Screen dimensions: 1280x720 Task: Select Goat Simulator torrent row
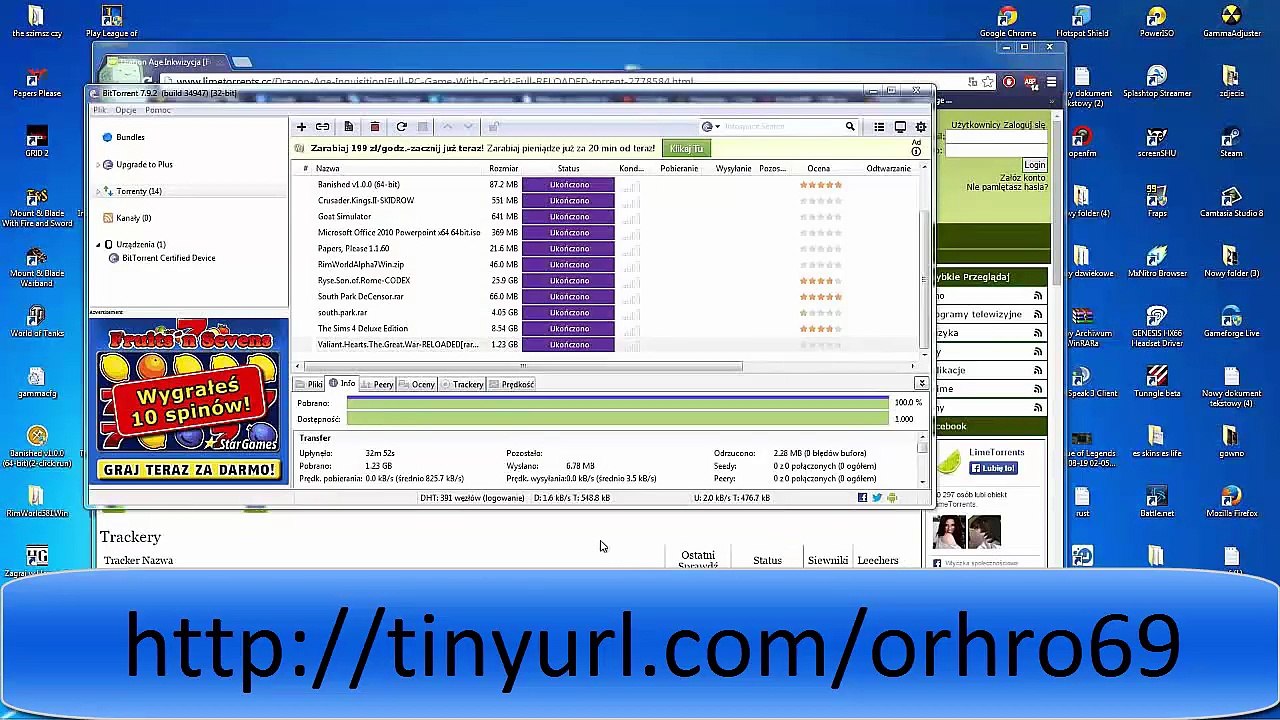coord(344,217)
